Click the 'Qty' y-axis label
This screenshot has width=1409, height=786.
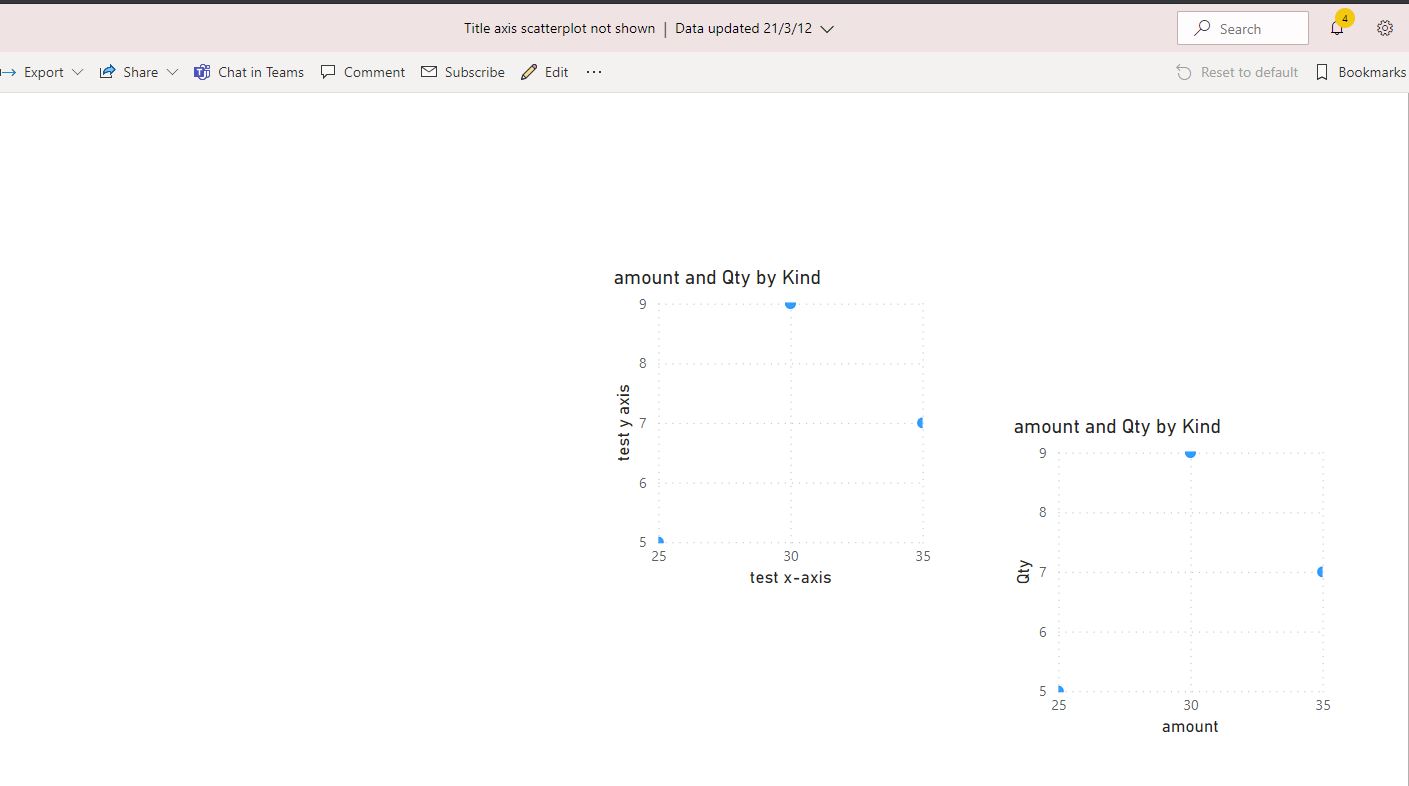1023,572
